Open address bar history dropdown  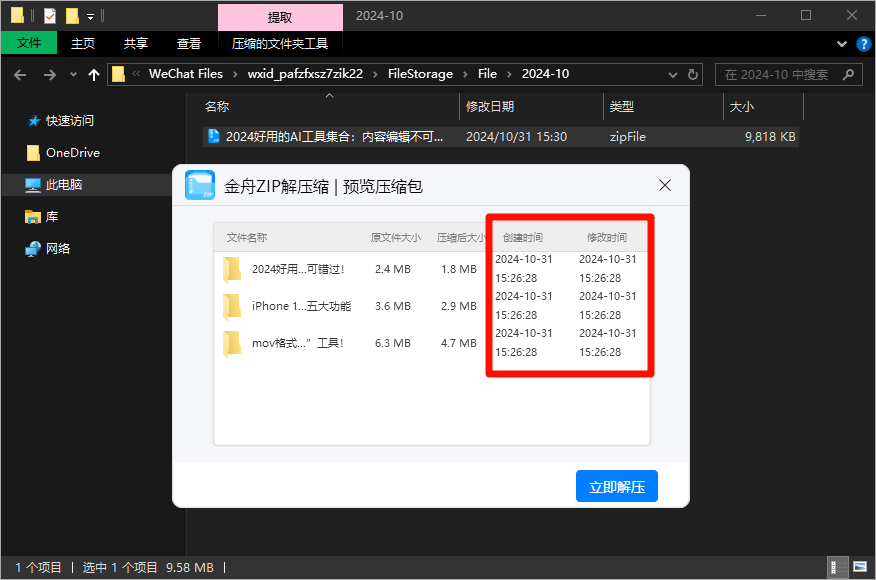673,74
